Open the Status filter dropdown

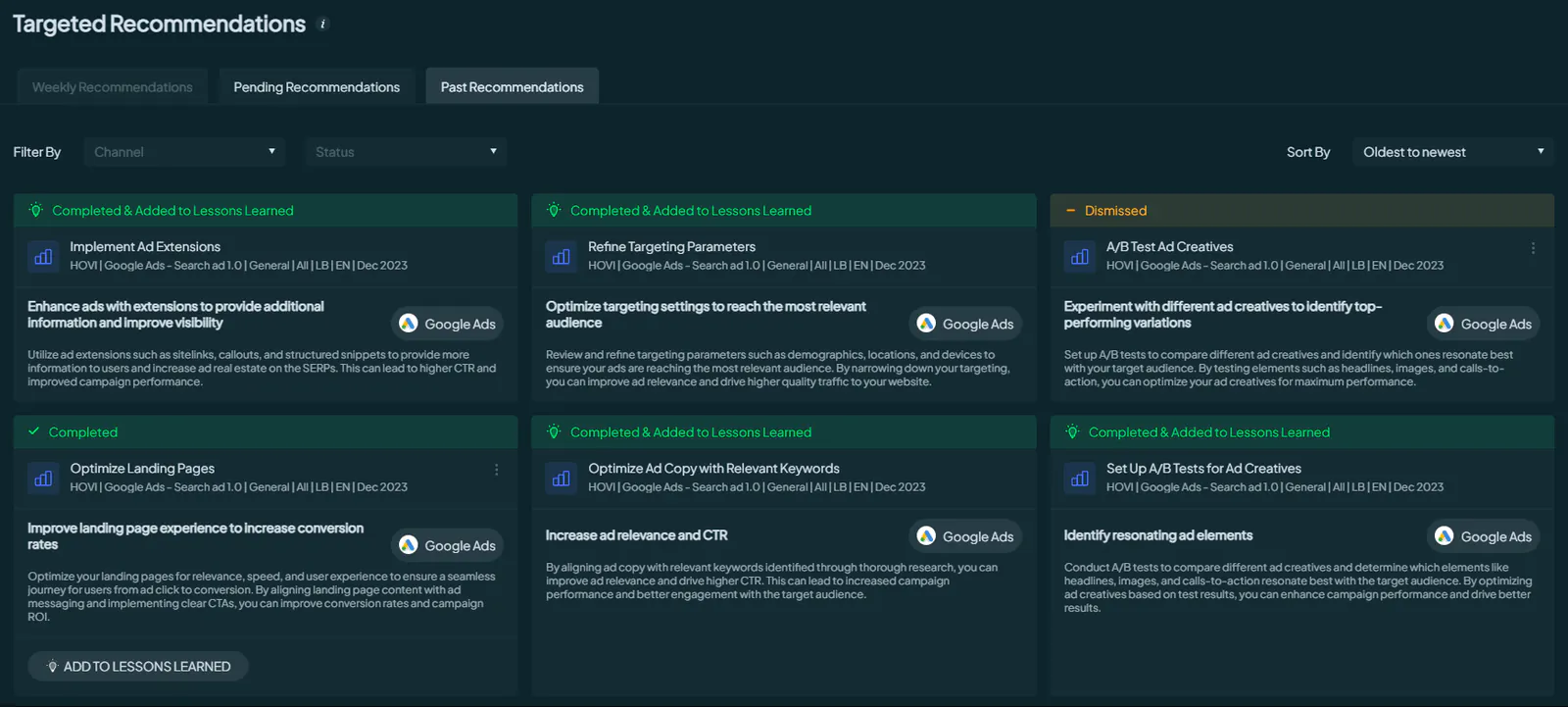tap(406, 152)
